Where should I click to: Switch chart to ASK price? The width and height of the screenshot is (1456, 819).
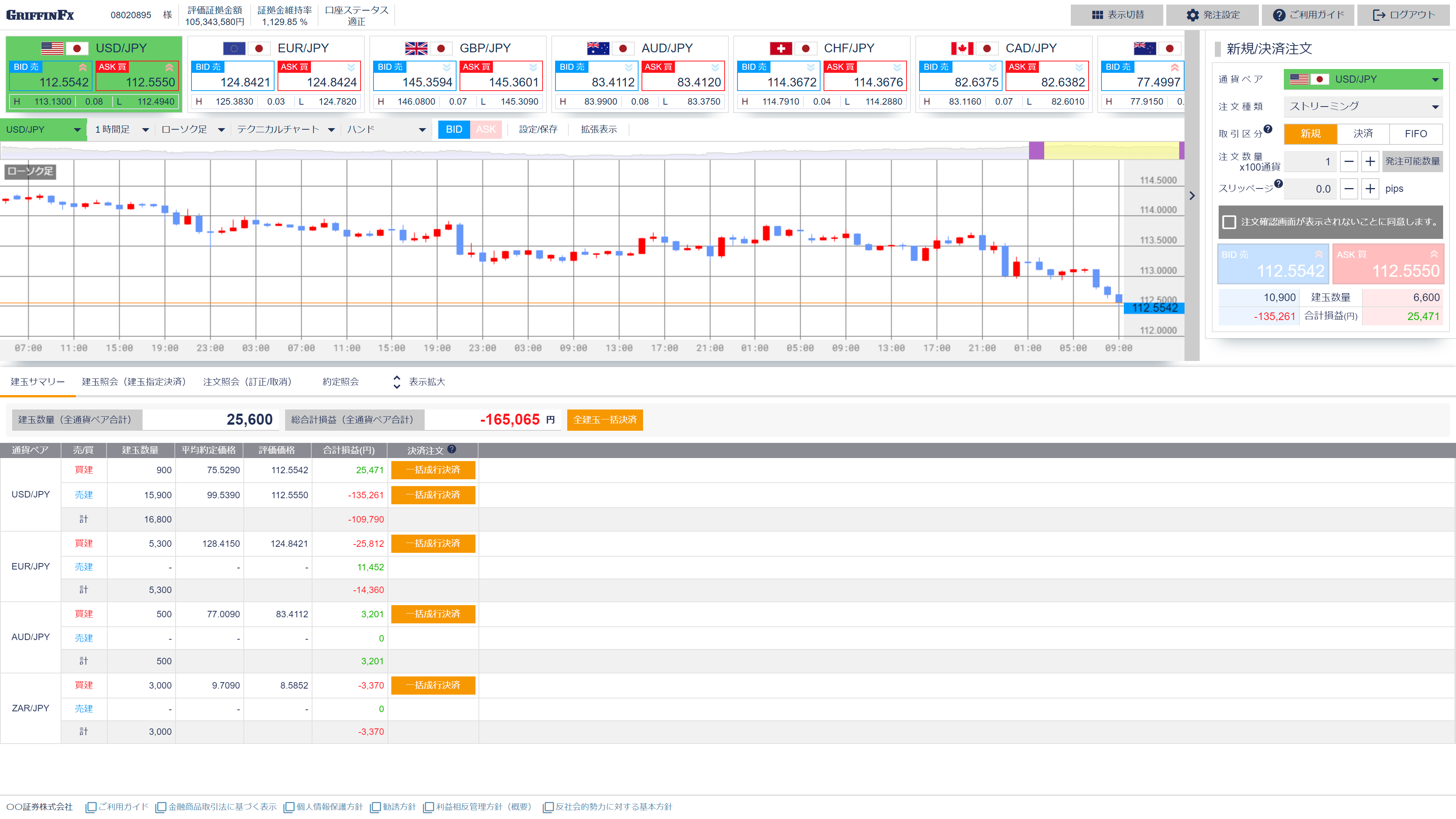pos(485,129)
